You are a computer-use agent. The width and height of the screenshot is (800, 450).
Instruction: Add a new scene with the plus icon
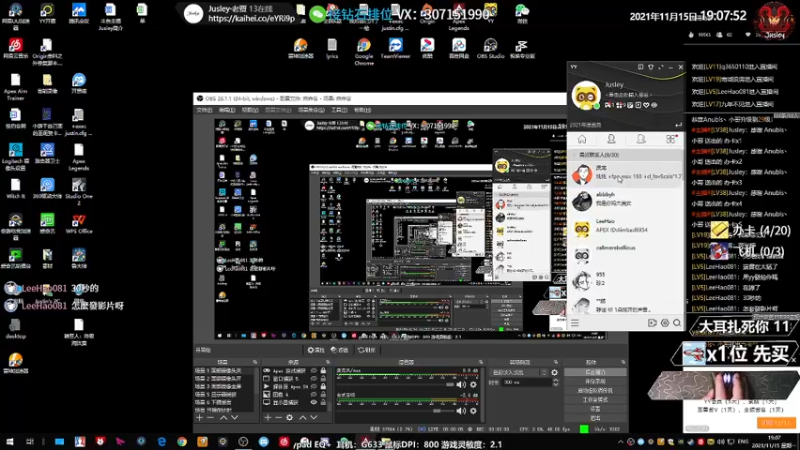click(199, 417)
